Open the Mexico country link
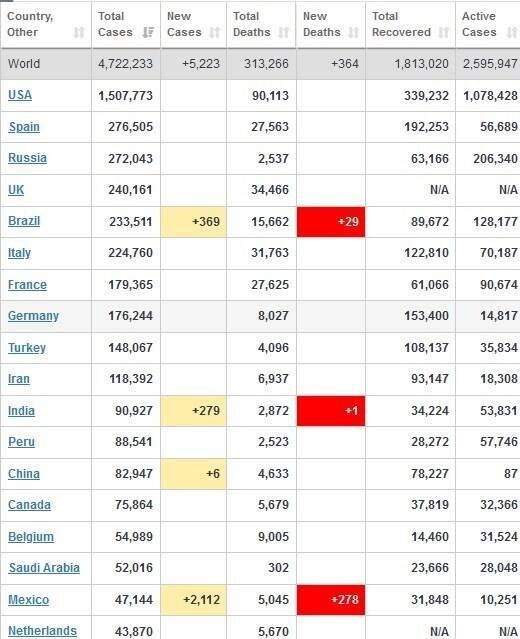 coord(29,600)
